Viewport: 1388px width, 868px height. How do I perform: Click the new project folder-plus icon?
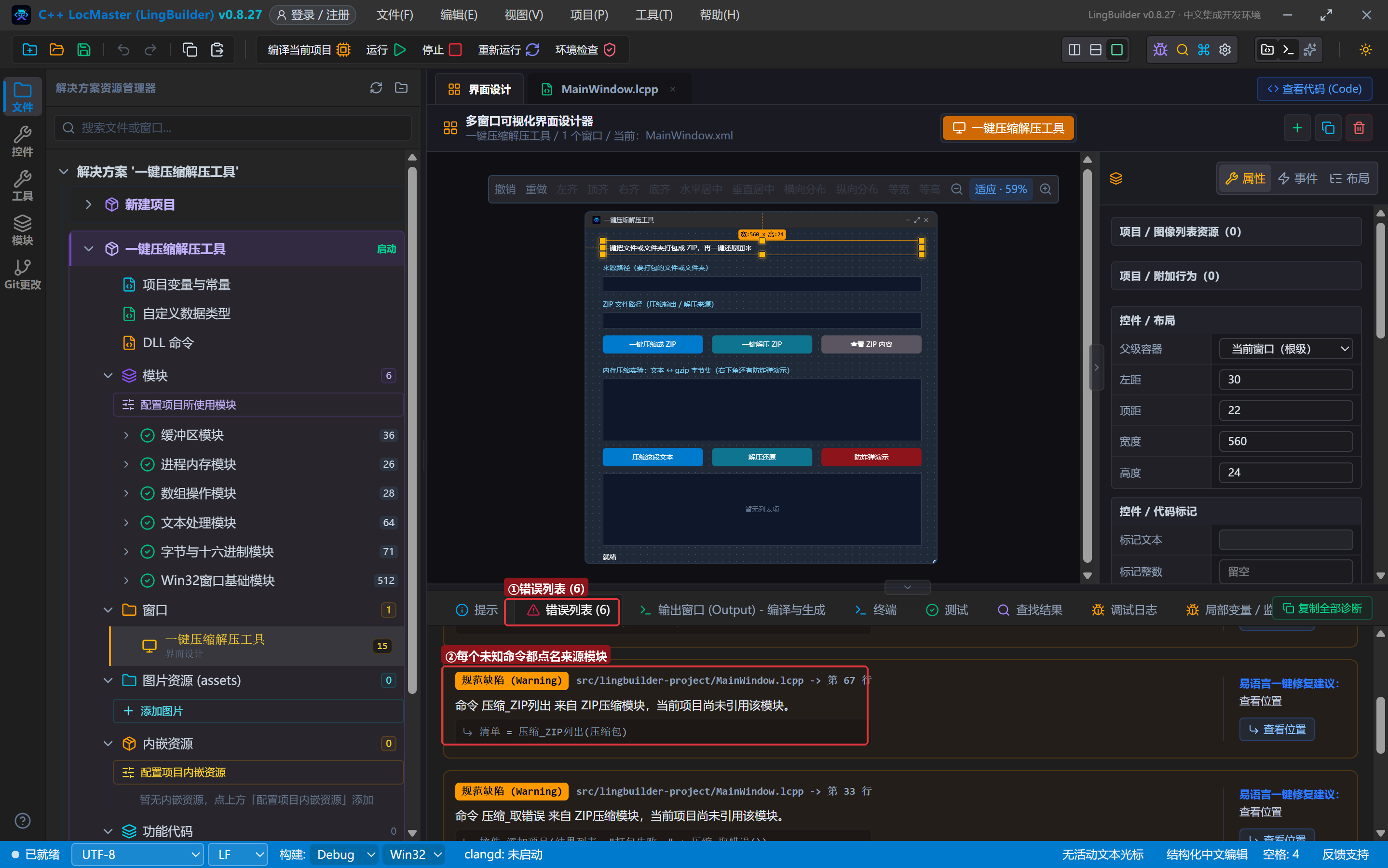[x=30, y=50]
